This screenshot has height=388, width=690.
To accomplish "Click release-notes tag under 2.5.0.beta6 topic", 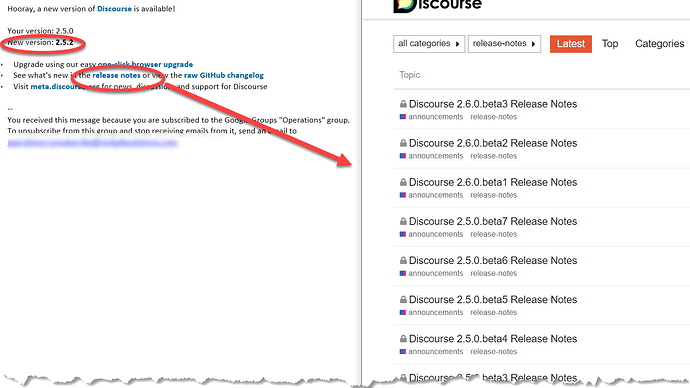I will [493, 274].
